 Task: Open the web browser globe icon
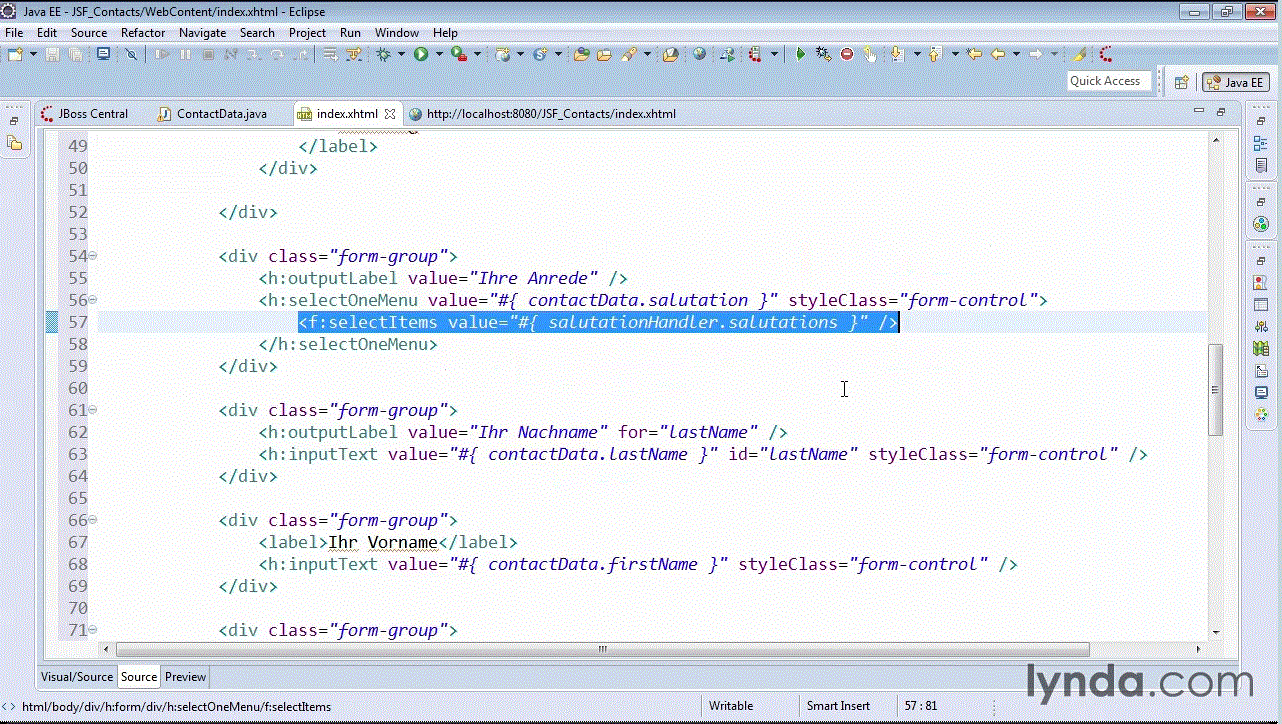699,54
